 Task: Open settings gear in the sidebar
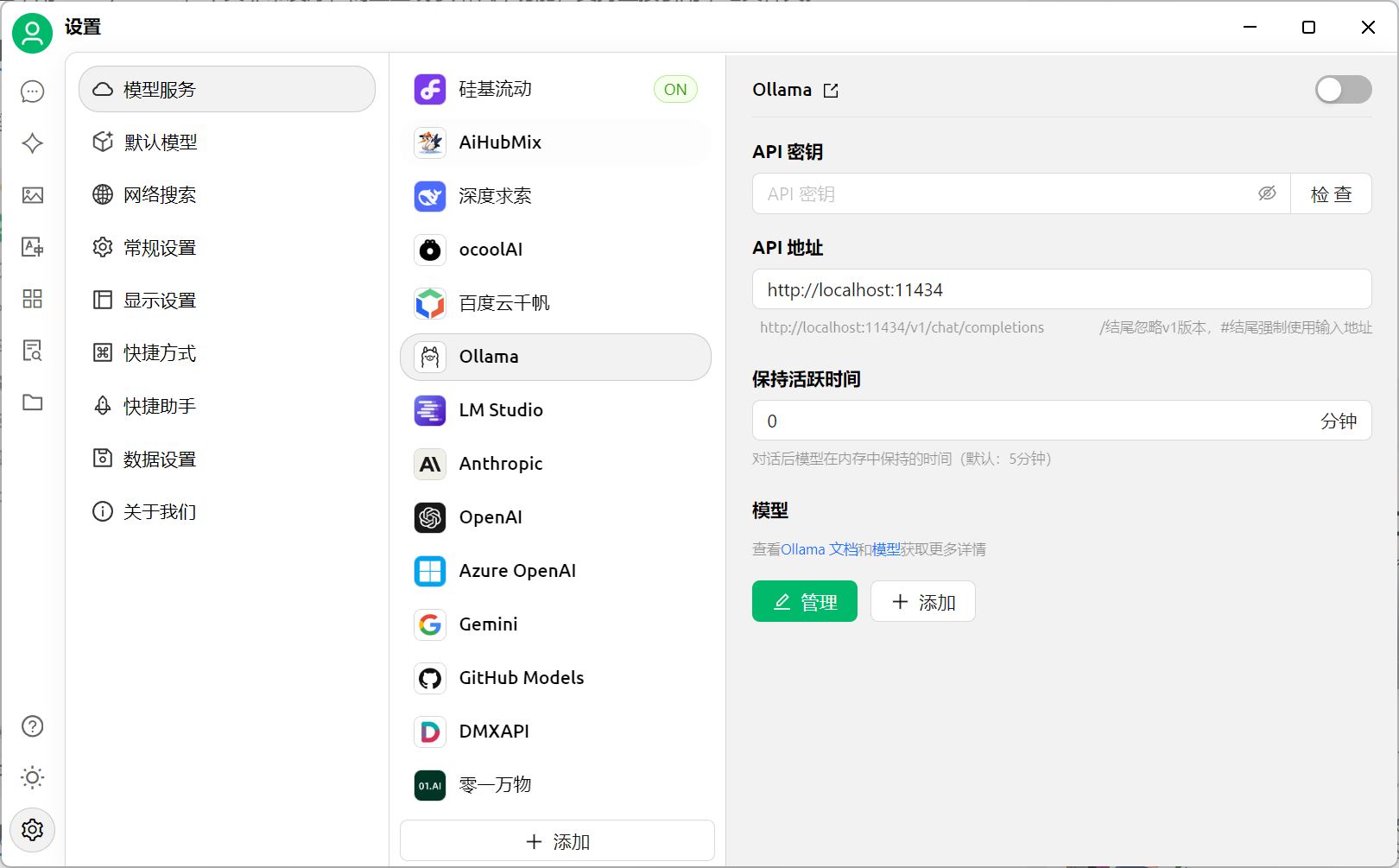(33, 830)
